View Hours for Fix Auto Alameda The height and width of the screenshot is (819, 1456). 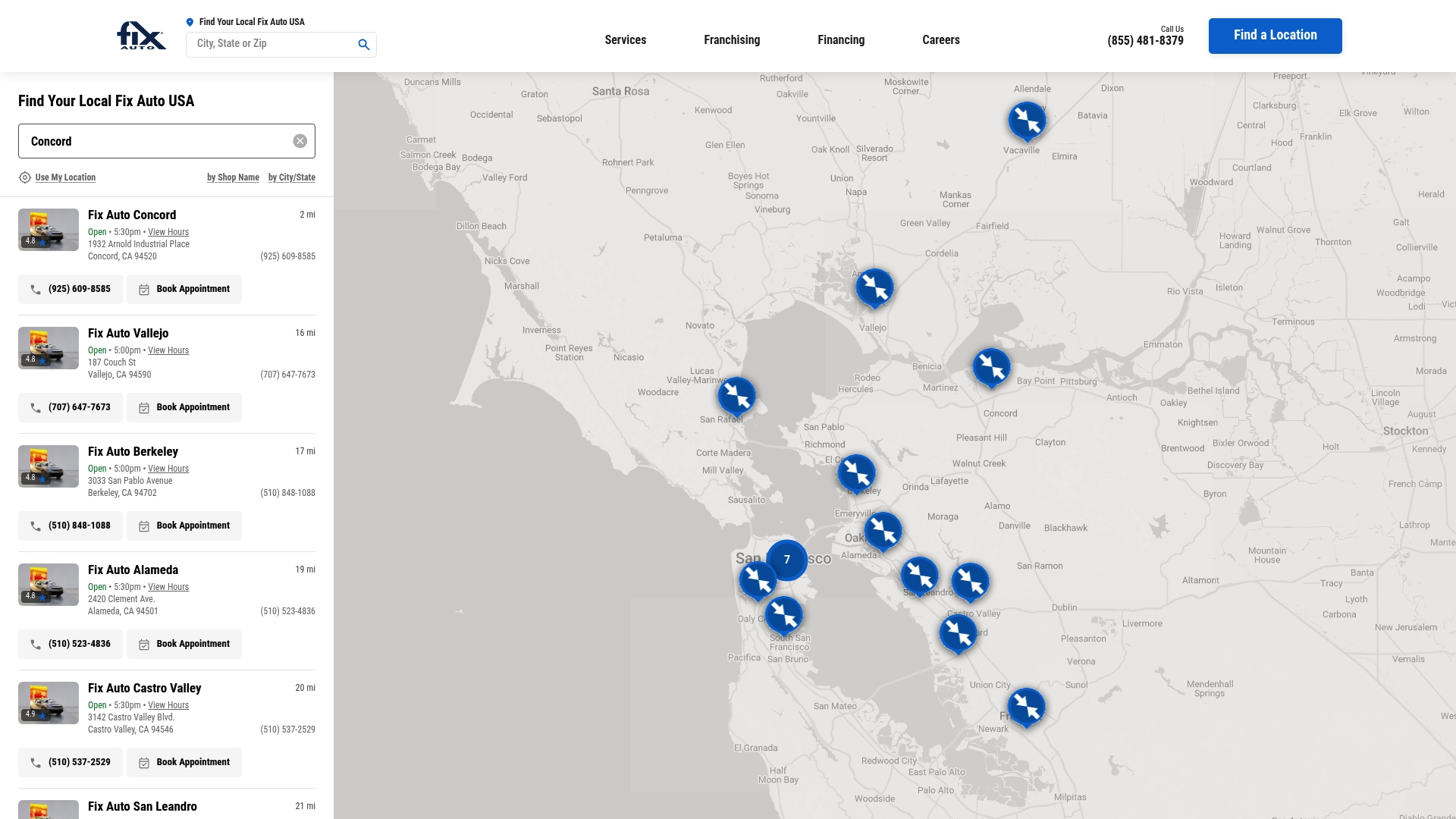[x=168, y=587]
